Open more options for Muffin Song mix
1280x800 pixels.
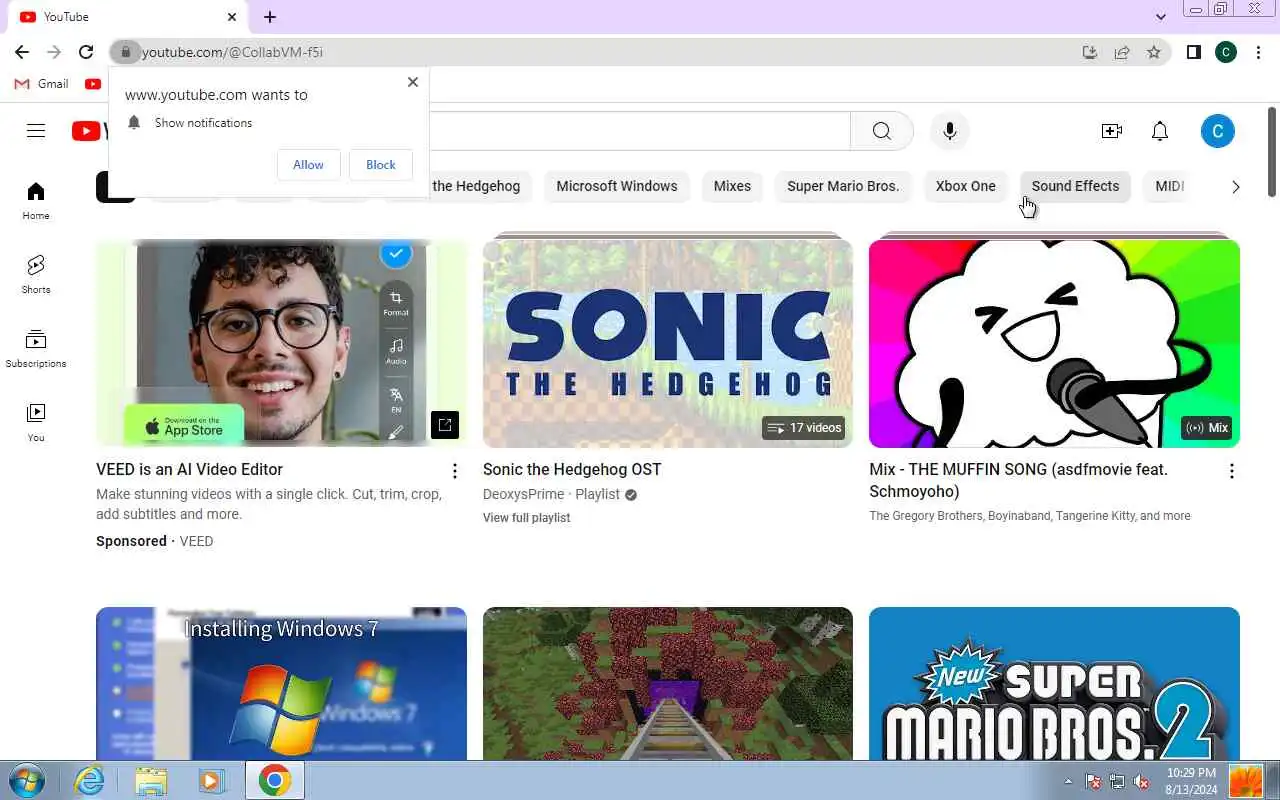tap(1231, 471)
